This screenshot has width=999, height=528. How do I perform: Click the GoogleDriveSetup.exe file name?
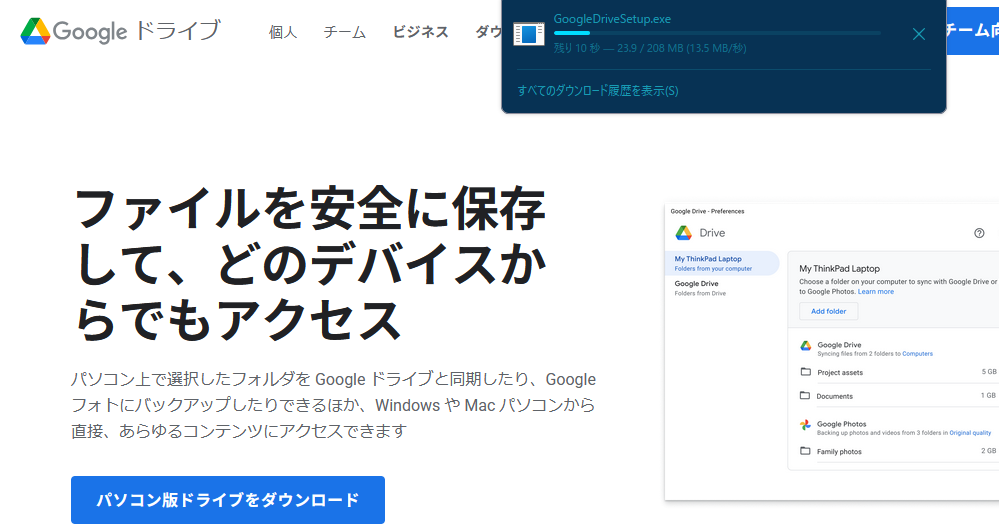click(610, 19)
